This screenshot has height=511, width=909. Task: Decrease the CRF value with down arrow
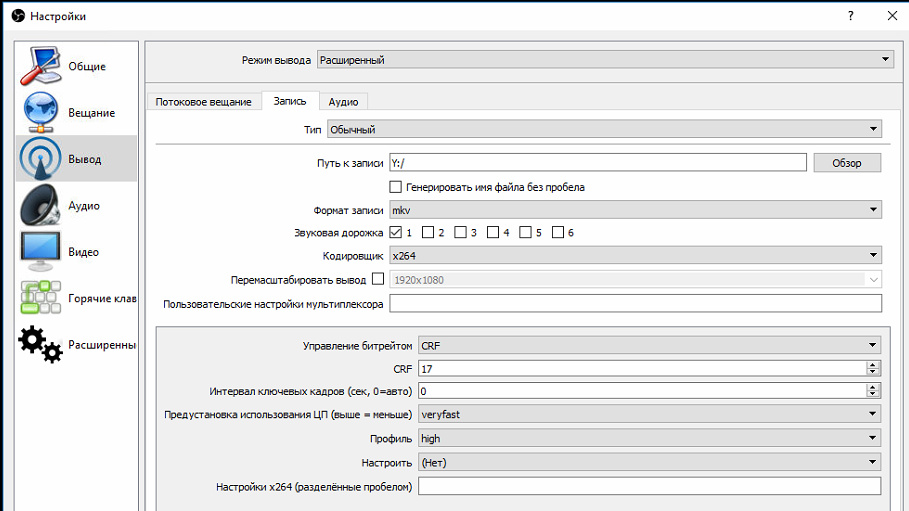[x=872, y=372]
